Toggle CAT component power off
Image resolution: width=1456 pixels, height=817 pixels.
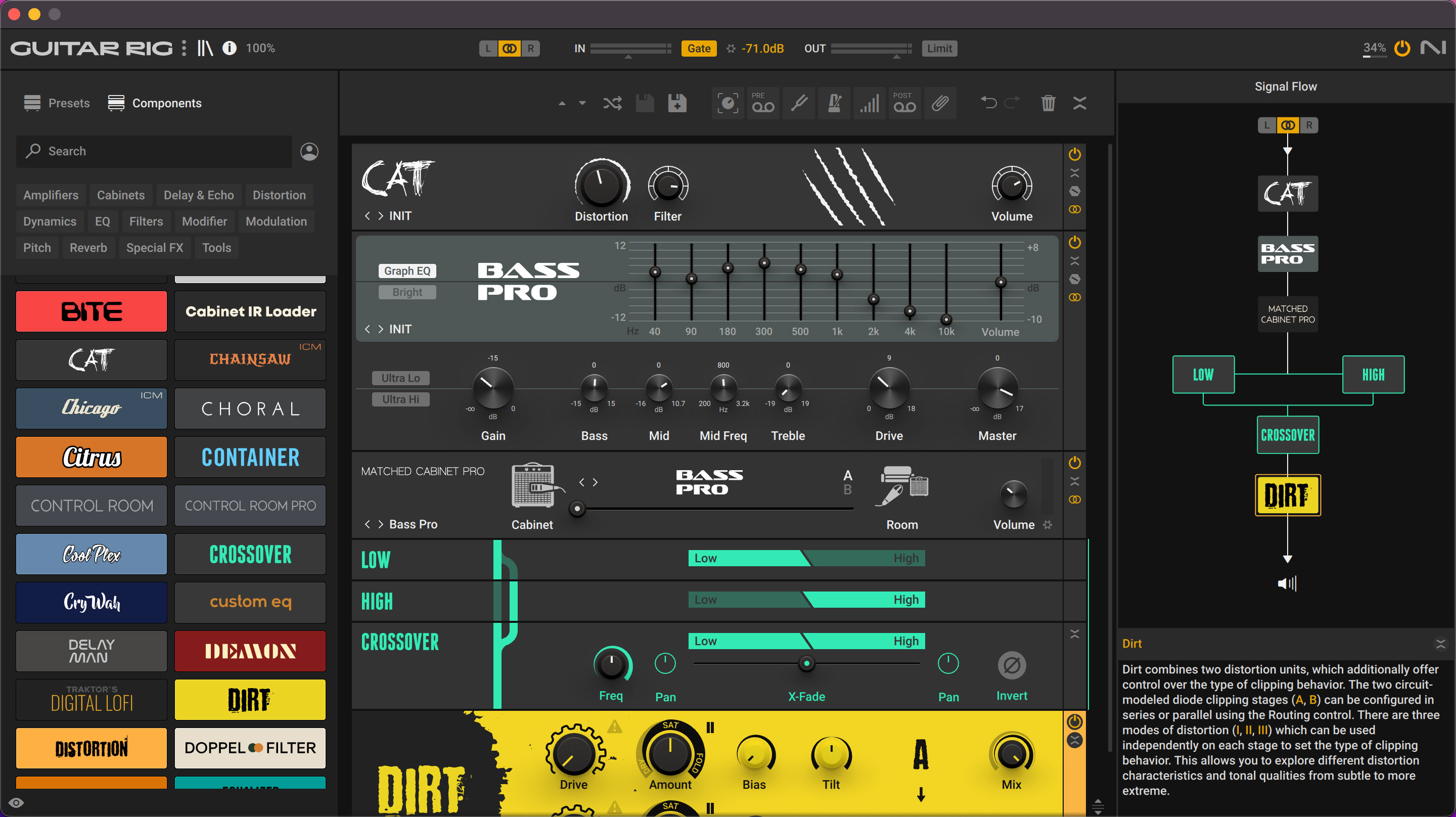pyautogui.click(x=1074, y=154)
